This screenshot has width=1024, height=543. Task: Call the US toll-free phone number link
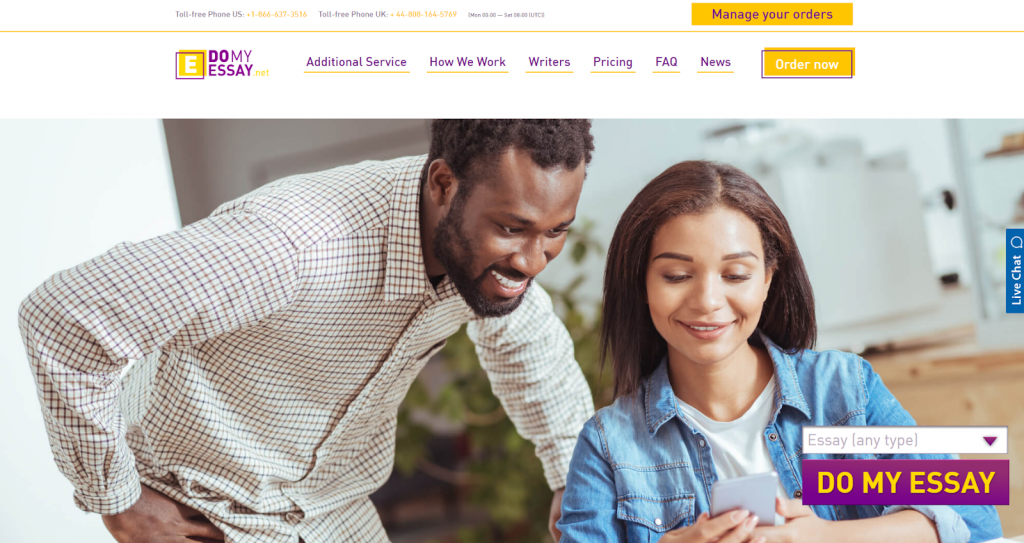[276, 14]
